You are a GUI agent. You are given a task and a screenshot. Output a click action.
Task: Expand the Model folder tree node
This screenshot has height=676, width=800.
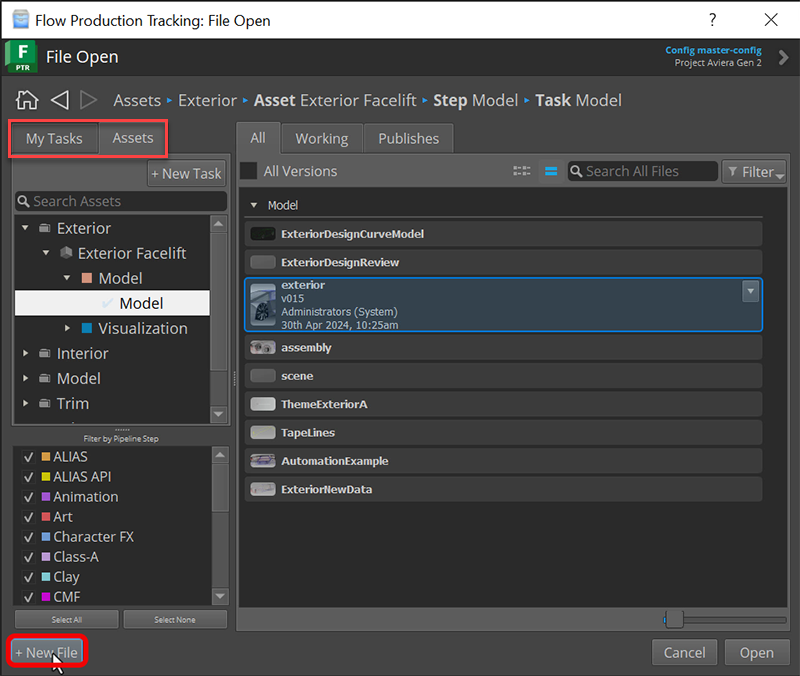[x=26, y=378]
